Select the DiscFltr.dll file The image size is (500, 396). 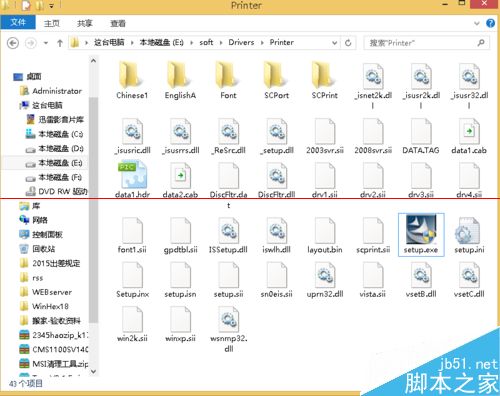click(277, 180)
